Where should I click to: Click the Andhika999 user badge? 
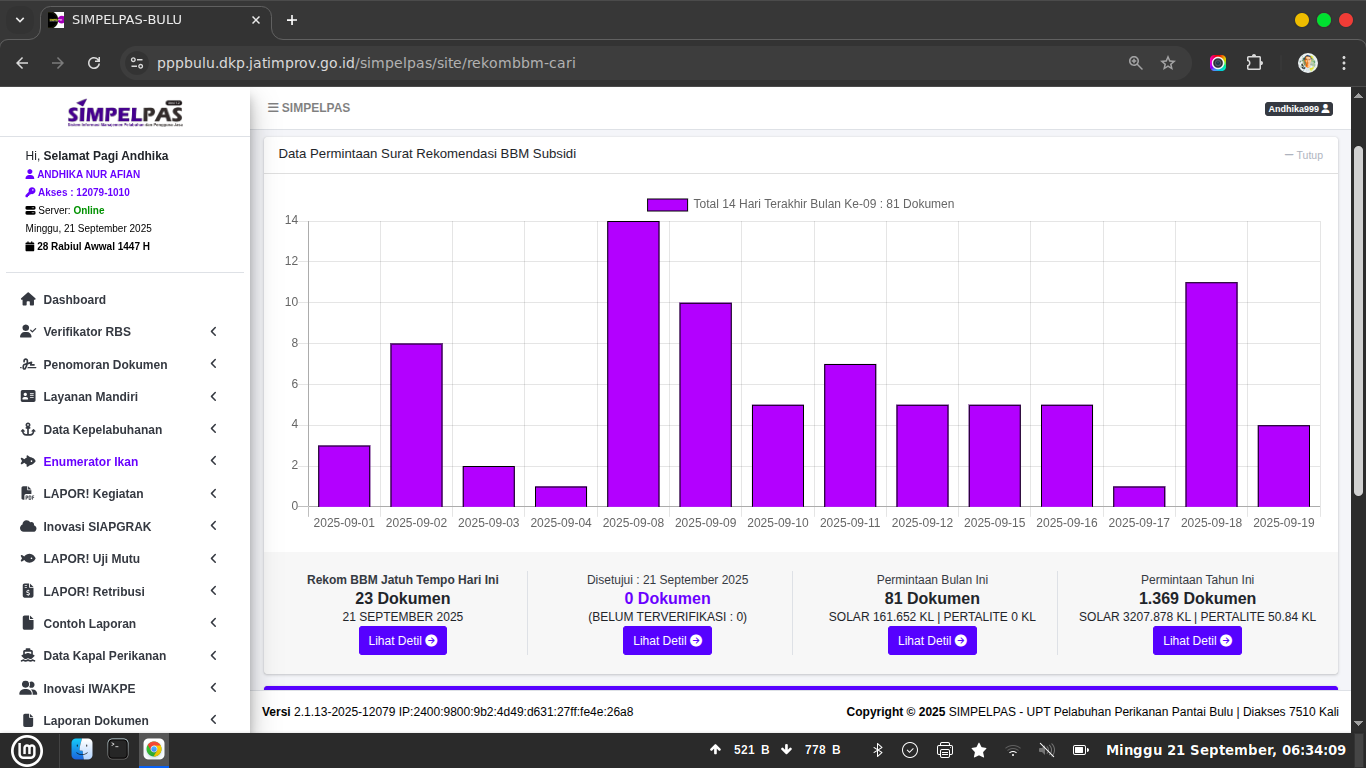point(1298,109)
